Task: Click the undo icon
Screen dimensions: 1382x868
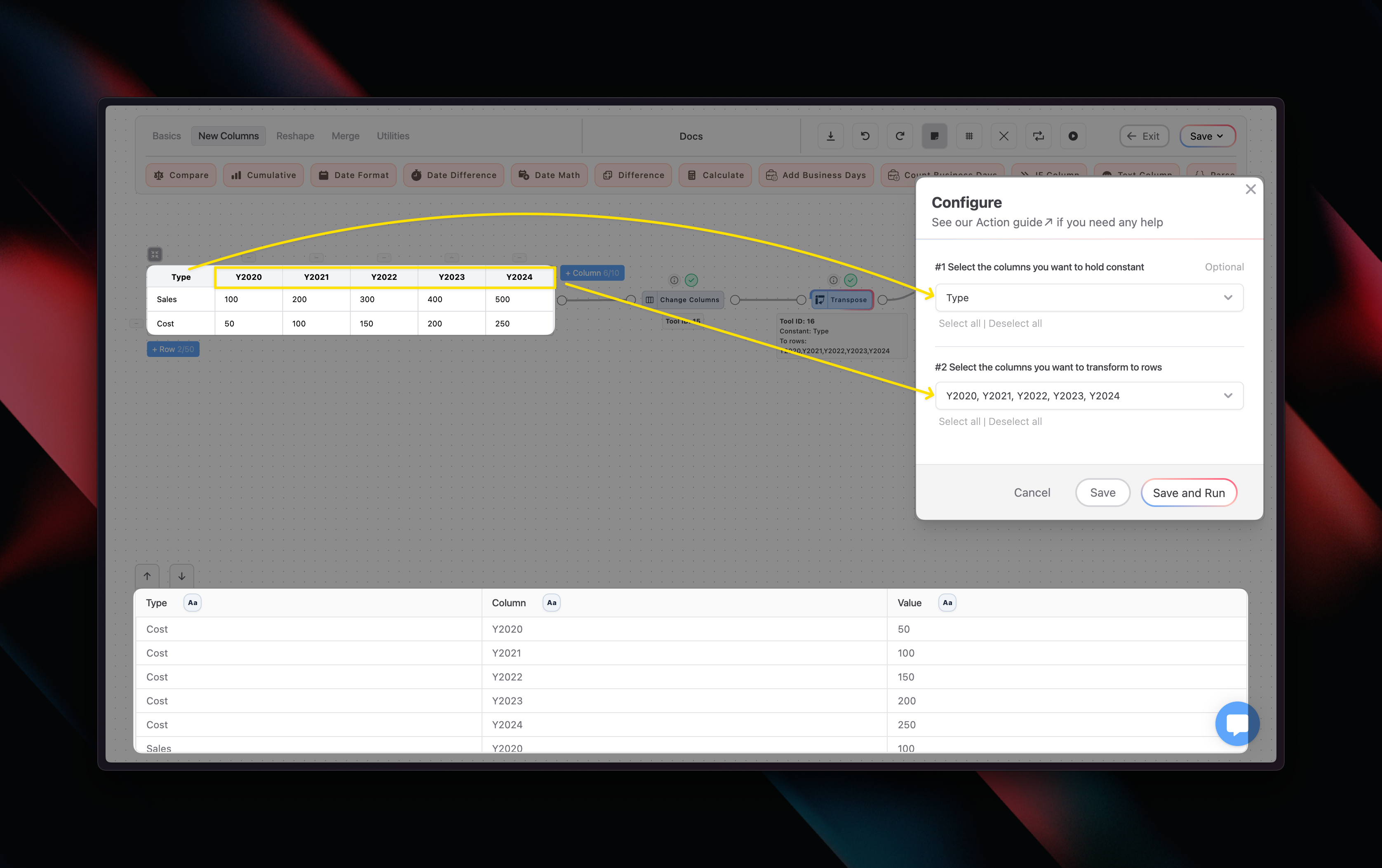Action: [x=865, y=136]
